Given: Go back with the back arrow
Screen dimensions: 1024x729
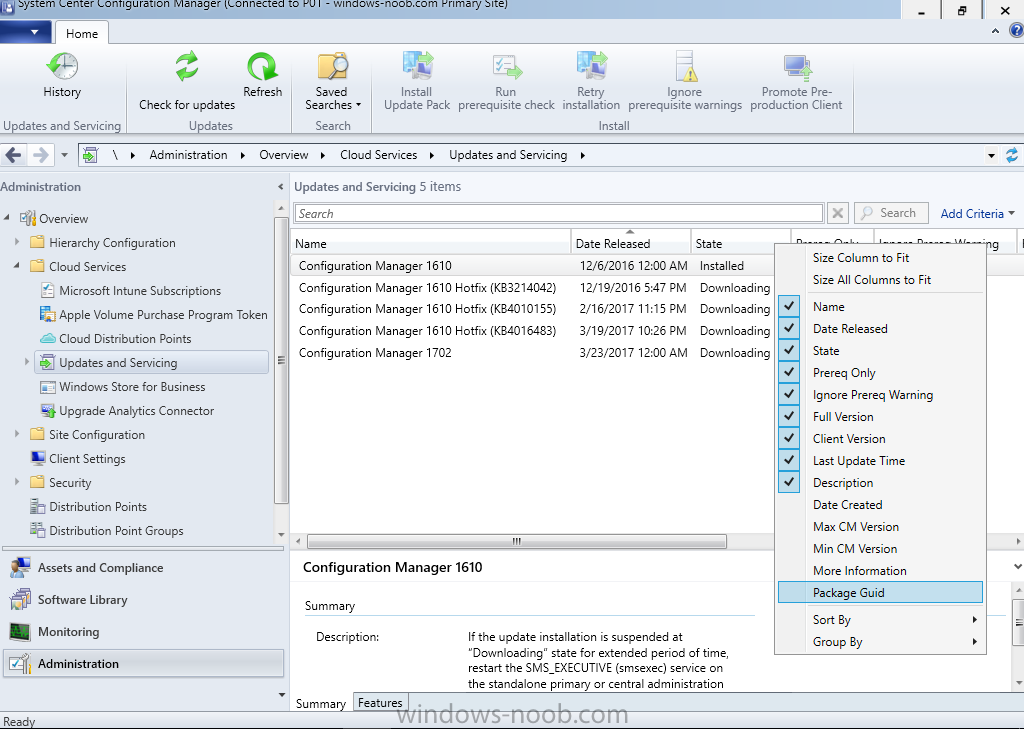Looking at the screenshot, I should (13, 155).
